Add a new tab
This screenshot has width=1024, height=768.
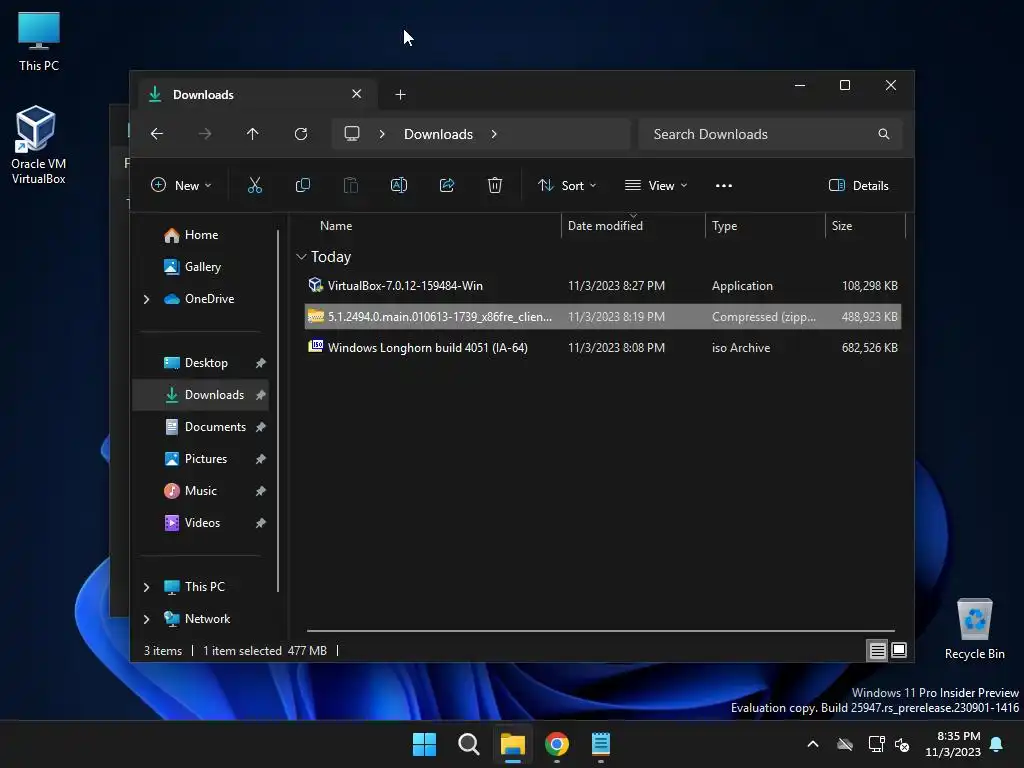coord(400,95)
